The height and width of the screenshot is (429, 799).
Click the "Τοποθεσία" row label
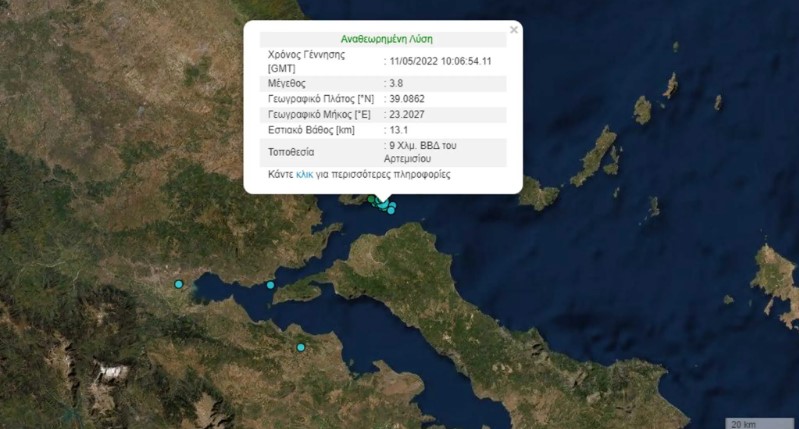pos(291,152)
